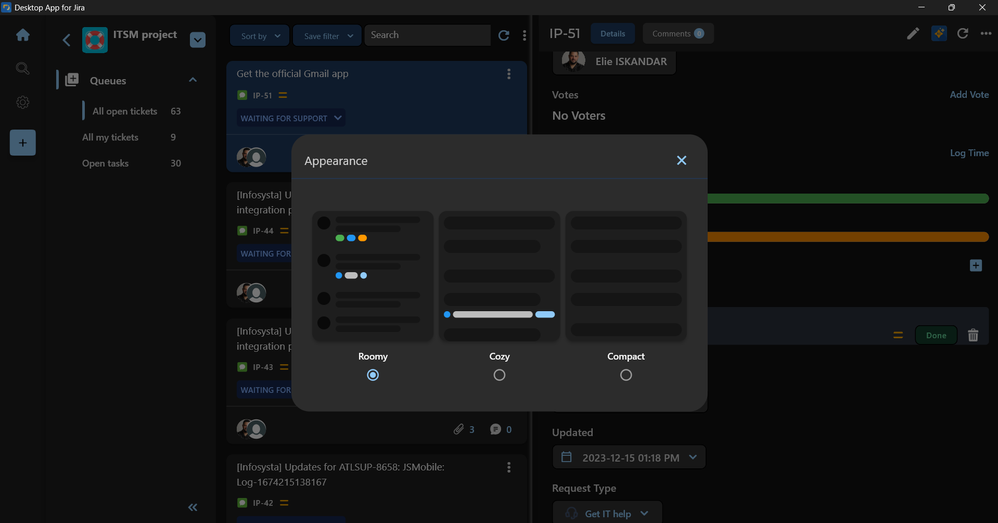Click the assignee avatars on IP-51 card
The width and height of the screenshot is (998, 523).
pyautogui.click(x=251, y=157)
